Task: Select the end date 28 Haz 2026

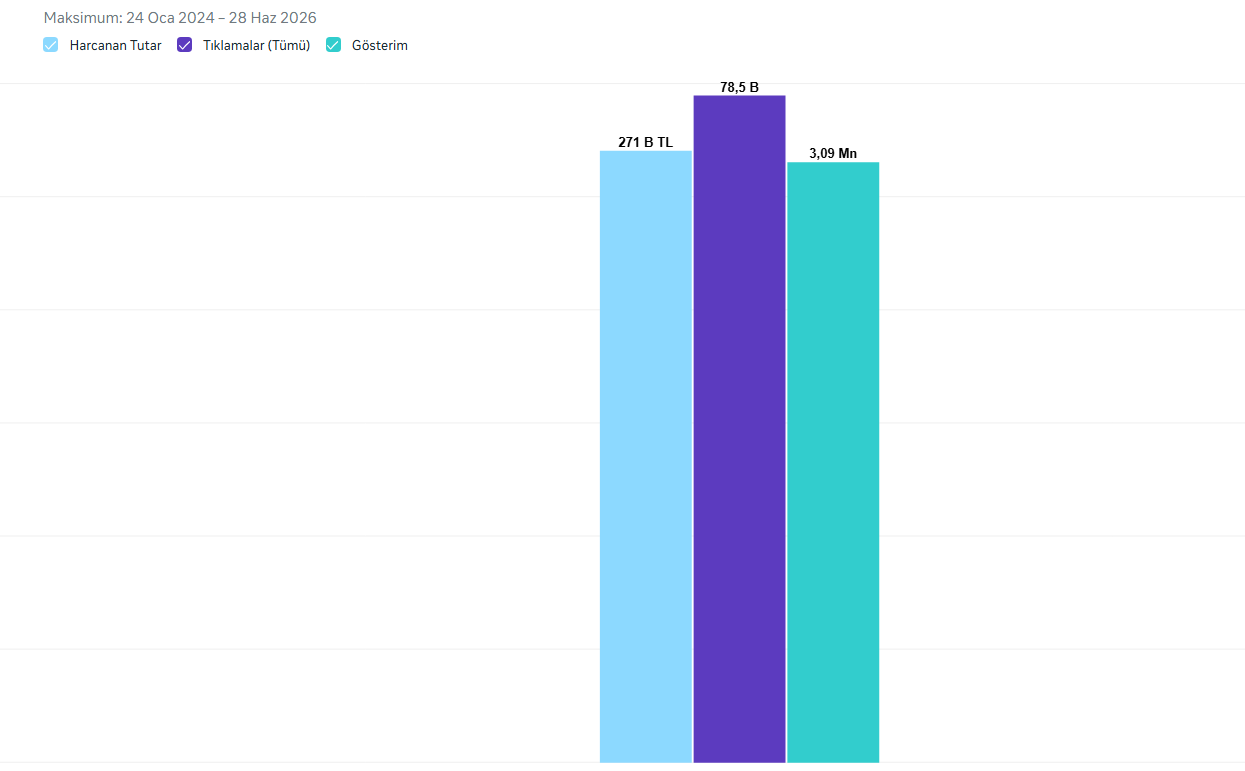Action: pyautogui.click(x=273, y=18)
